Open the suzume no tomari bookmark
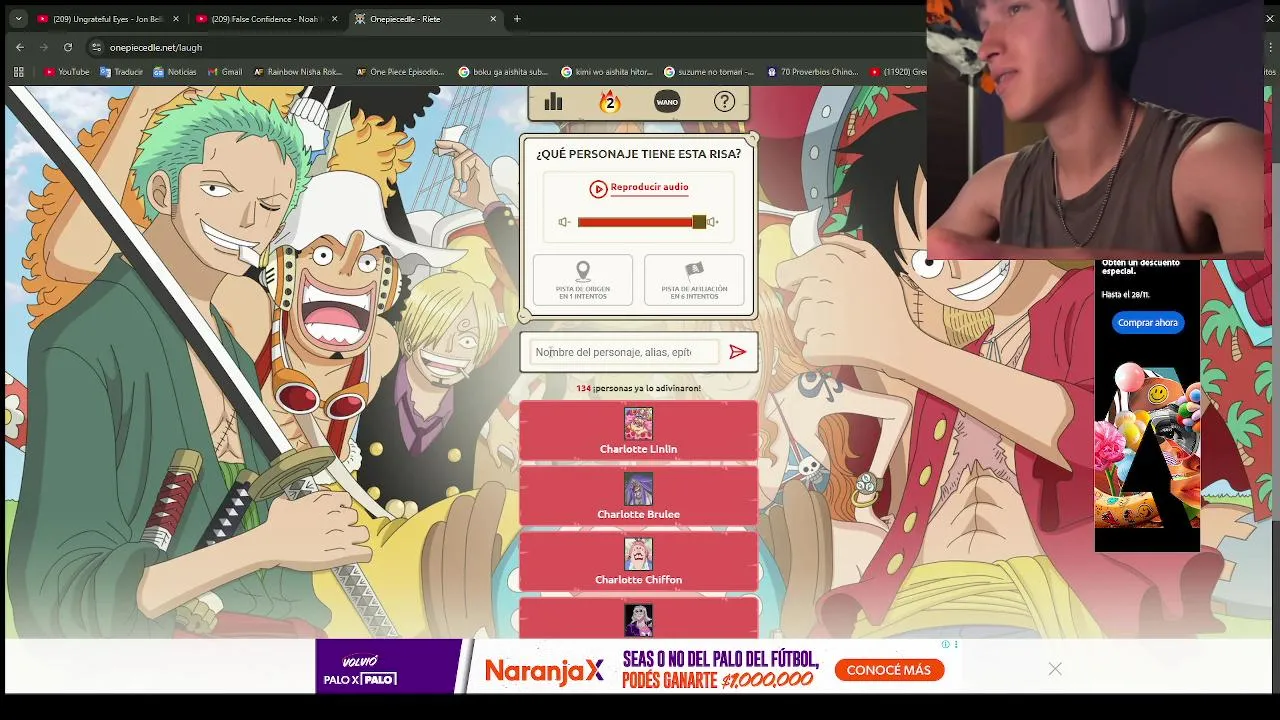Screen dimensions: 1280x720 tap(709, 72)
